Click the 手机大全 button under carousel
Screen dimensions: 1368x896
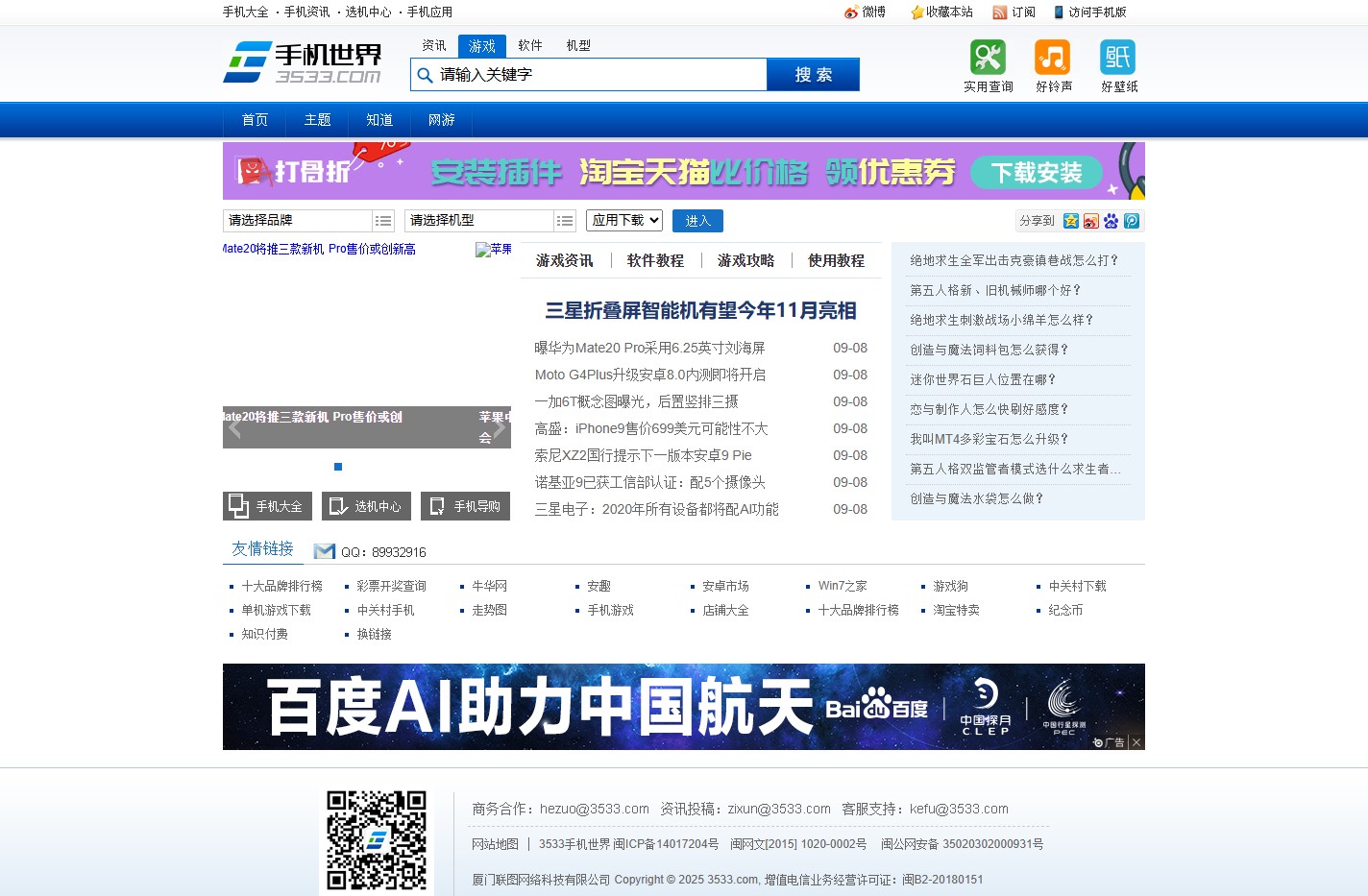(x=267, y=506)
